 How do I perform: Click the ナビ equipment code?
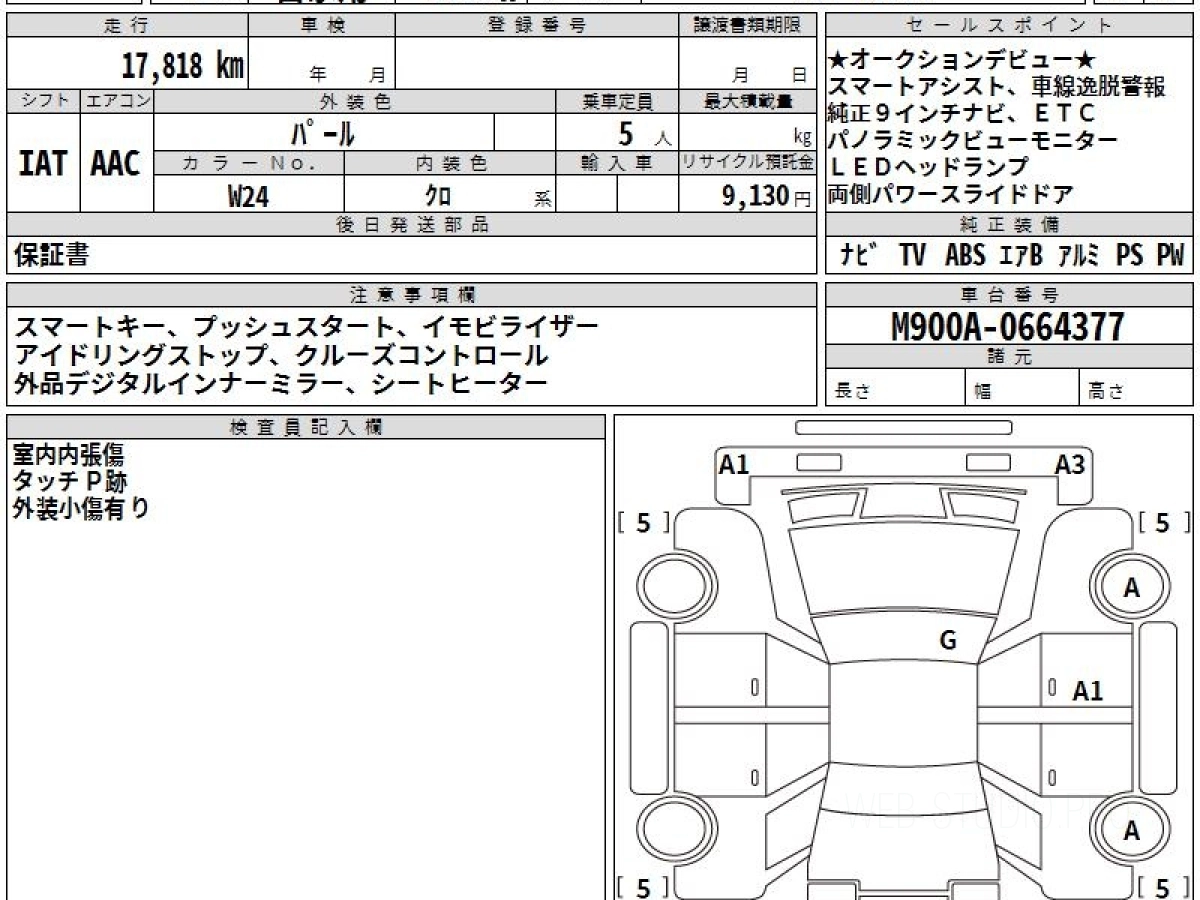click(x=860, y=255)
